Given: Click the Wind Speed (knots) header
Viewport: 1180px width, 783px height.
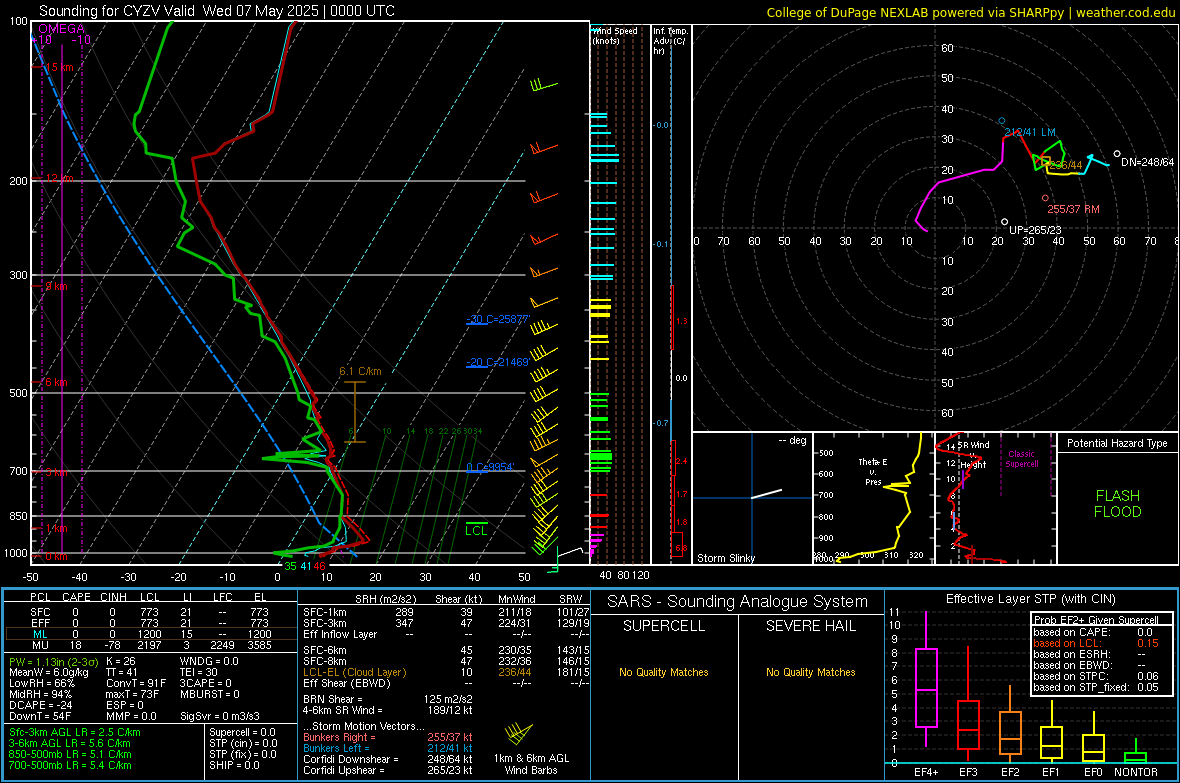Looking at the screenshot, I should 615,35.
